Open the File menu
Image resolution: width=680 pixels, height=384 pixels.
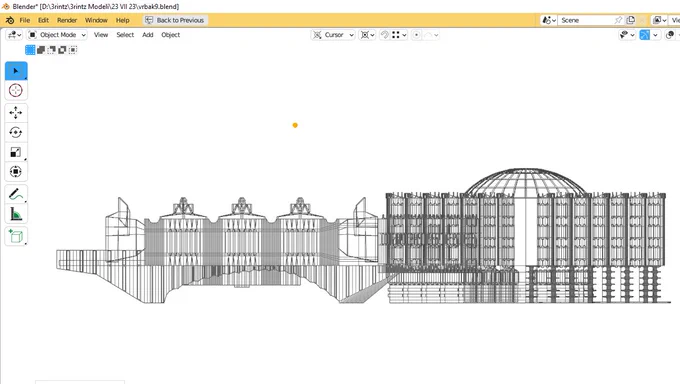point(25,20)
